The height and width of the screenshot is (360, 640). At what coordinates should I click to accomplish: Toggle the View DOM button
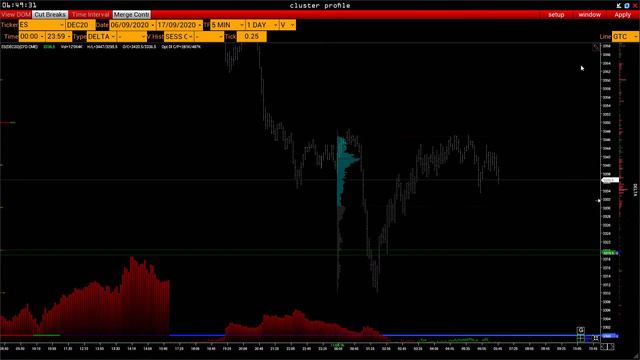pos(16,15)
